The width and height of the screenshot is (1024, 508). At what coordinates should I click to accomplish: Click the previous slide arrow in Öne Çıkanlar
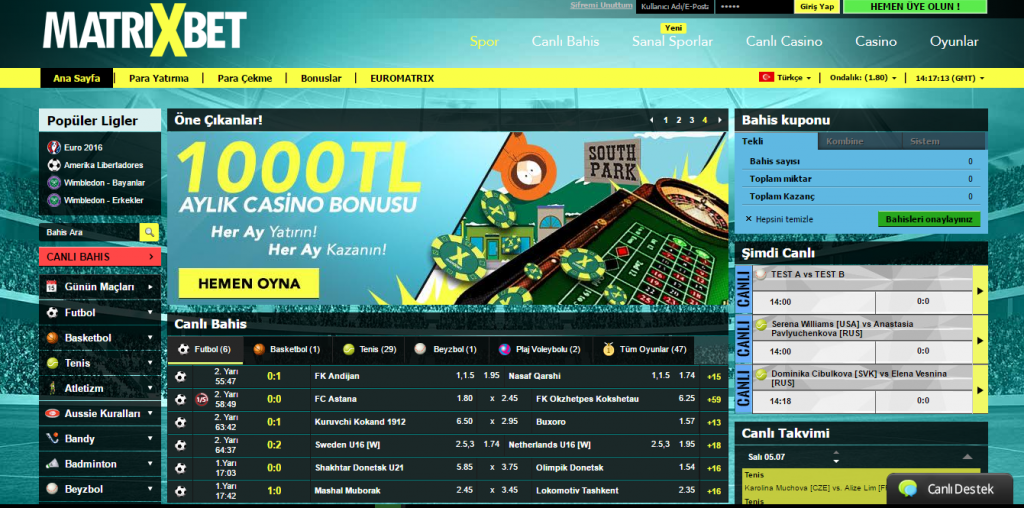coord(651,120)
